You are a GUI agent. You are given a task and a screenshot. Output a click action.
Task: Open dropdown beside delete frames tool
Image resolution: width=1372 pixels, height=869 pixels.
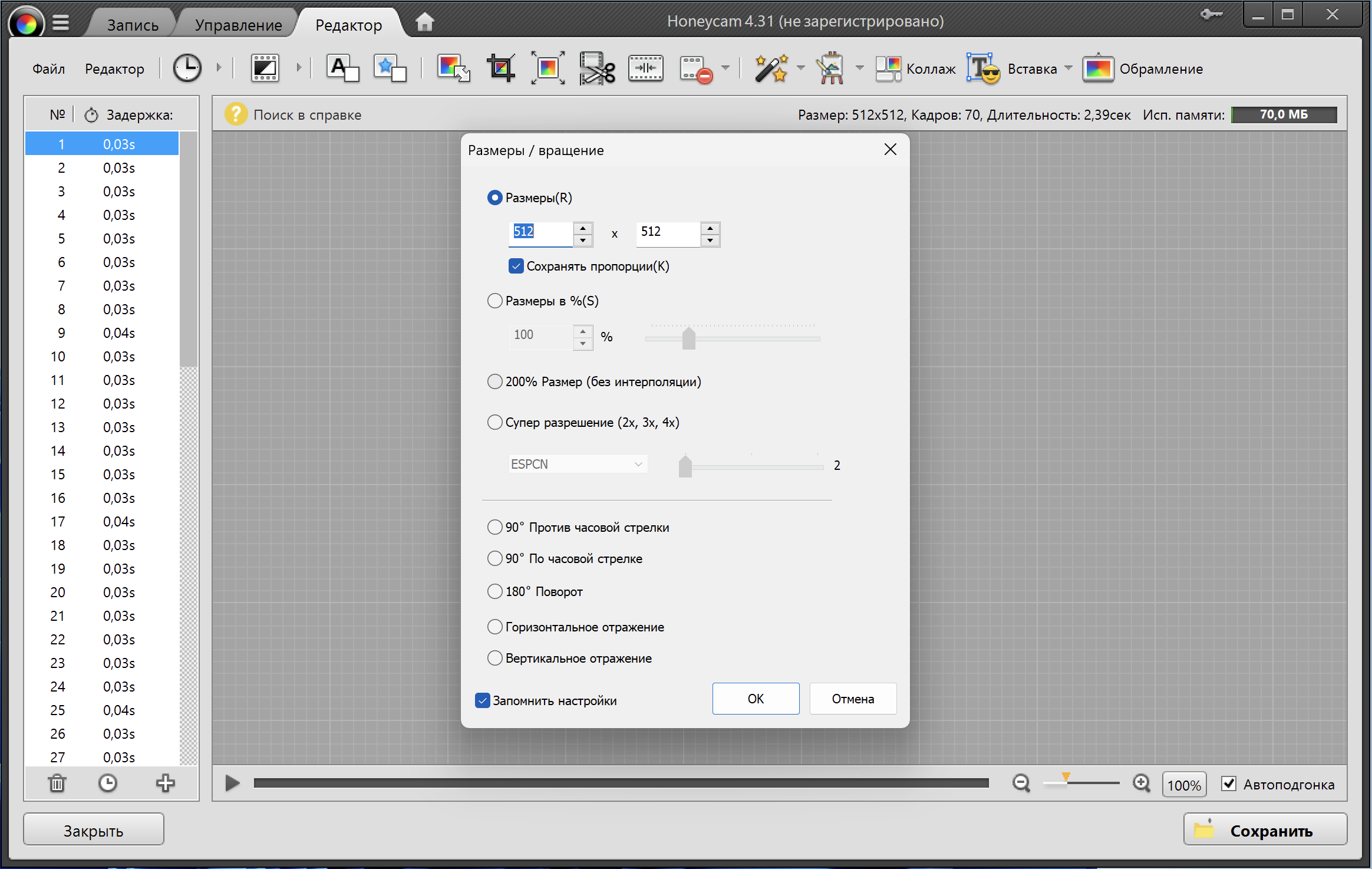[x=725, y=68]
